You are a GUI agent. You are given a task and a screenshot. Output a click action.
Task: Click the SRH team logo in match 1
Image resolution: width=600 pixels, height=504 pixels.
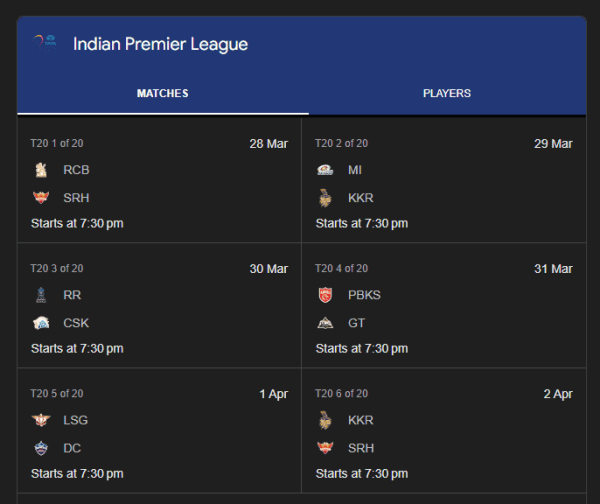pyautogui.click(x=41, y=197)
